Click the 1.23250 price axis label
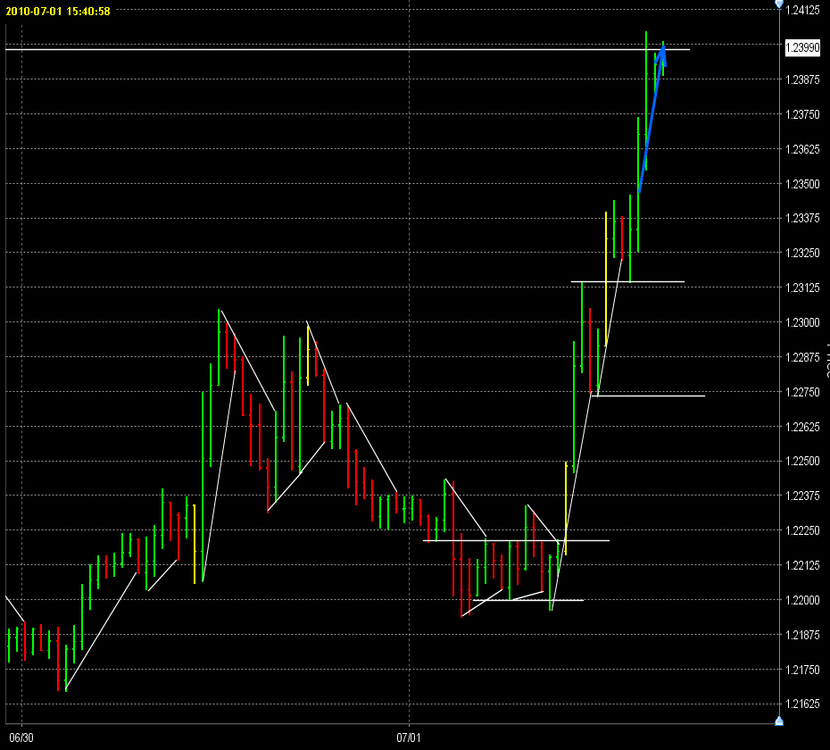The width and height of the screenshot is (830, 750). coord(802,253)
